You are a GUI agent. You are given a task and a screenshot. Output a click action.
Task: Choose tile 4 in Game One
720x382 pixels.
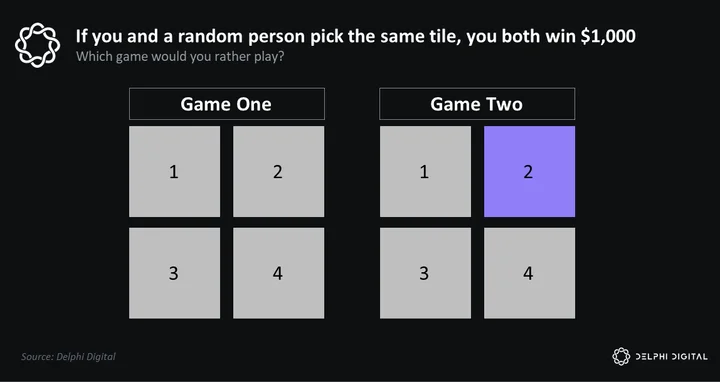[278, 273]
